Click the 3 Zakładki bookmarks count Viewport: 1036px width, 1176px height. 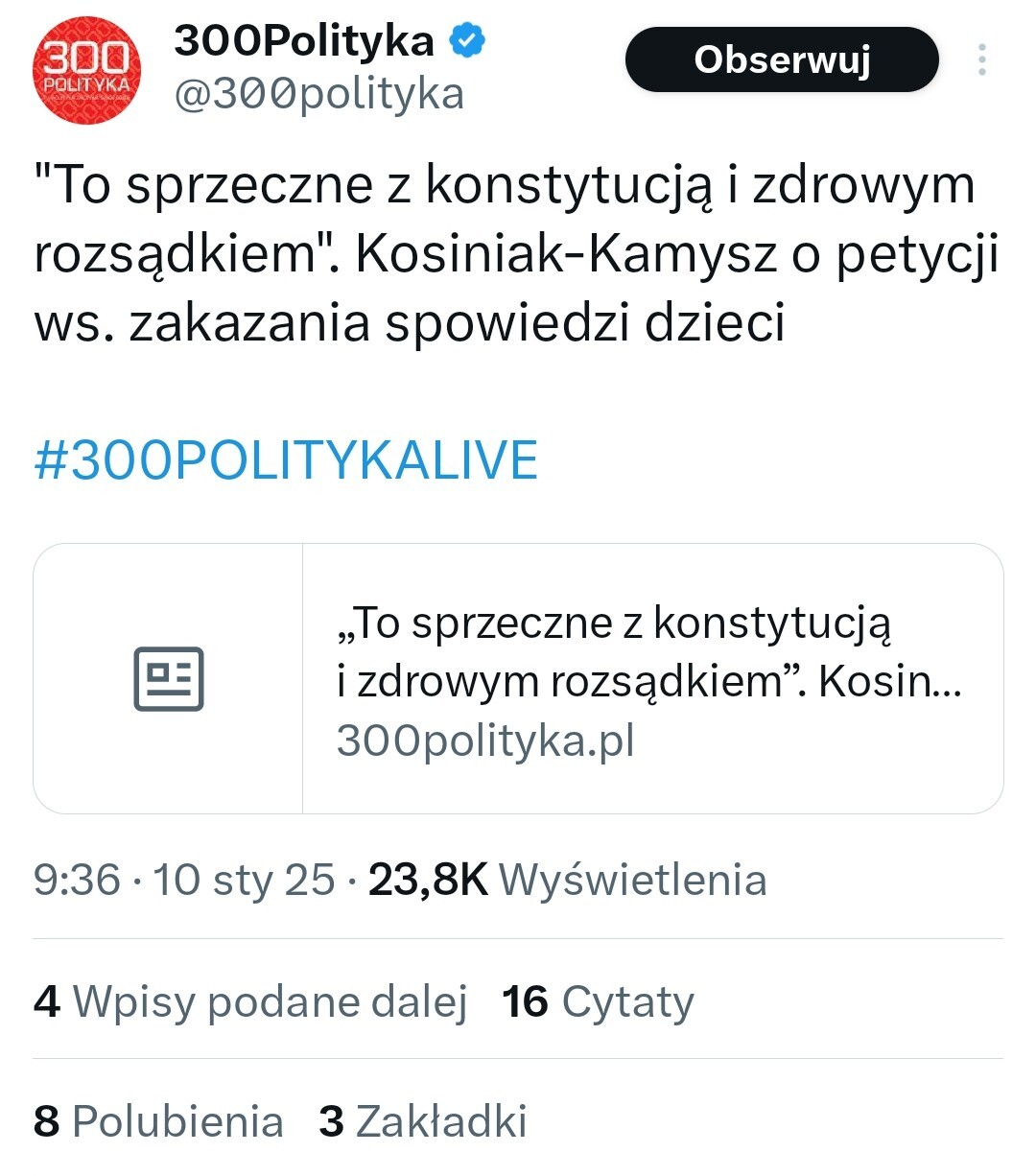tap(423, 1121)
